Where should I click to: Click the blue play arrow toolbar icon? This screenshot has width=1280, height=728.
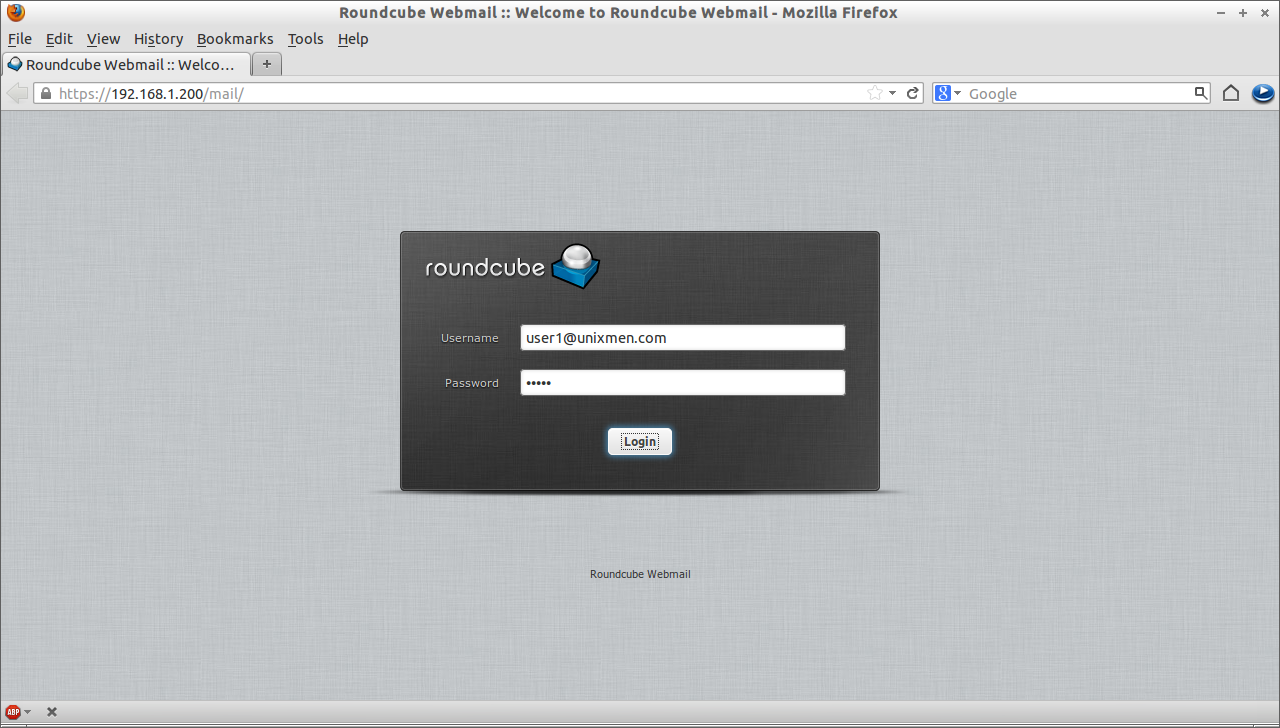pos(1263,93)
